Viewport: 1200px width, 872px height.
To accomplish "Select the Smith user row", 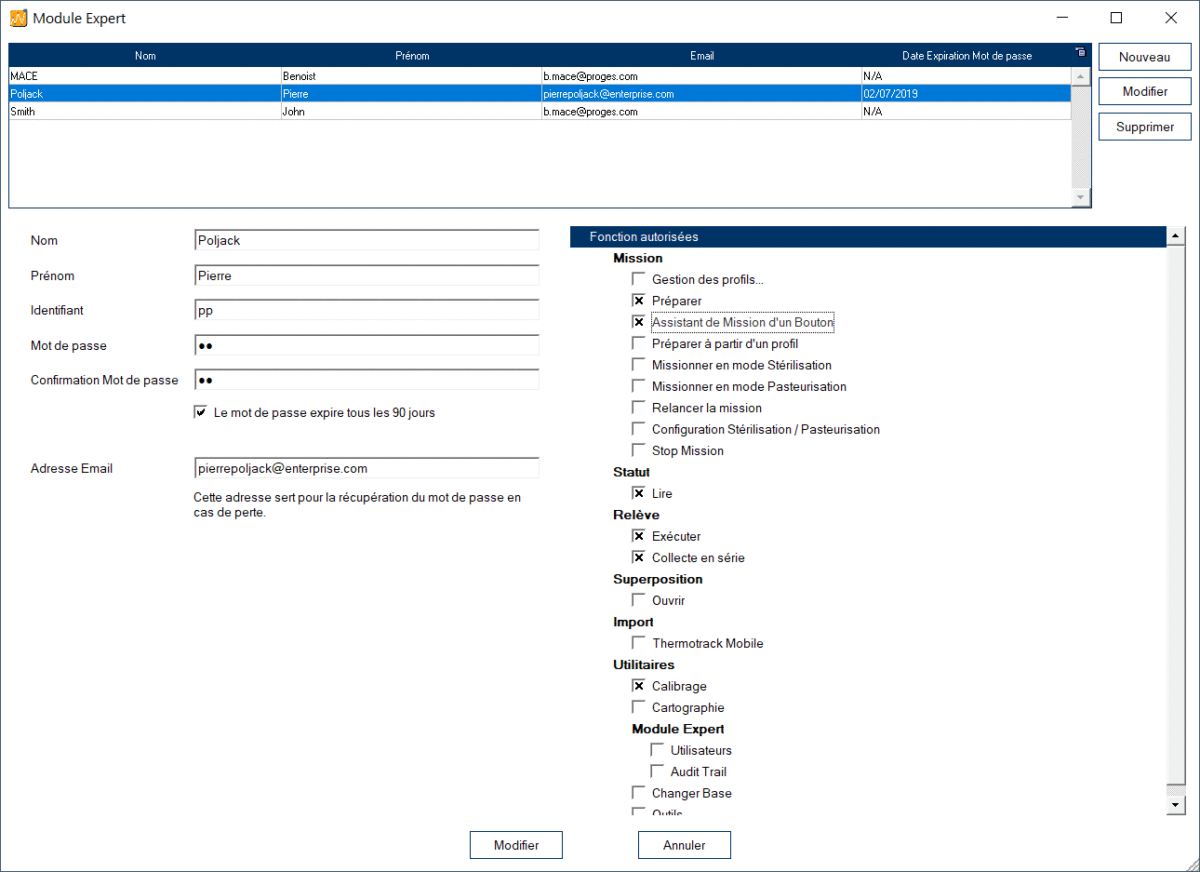I will click(540, 111).
